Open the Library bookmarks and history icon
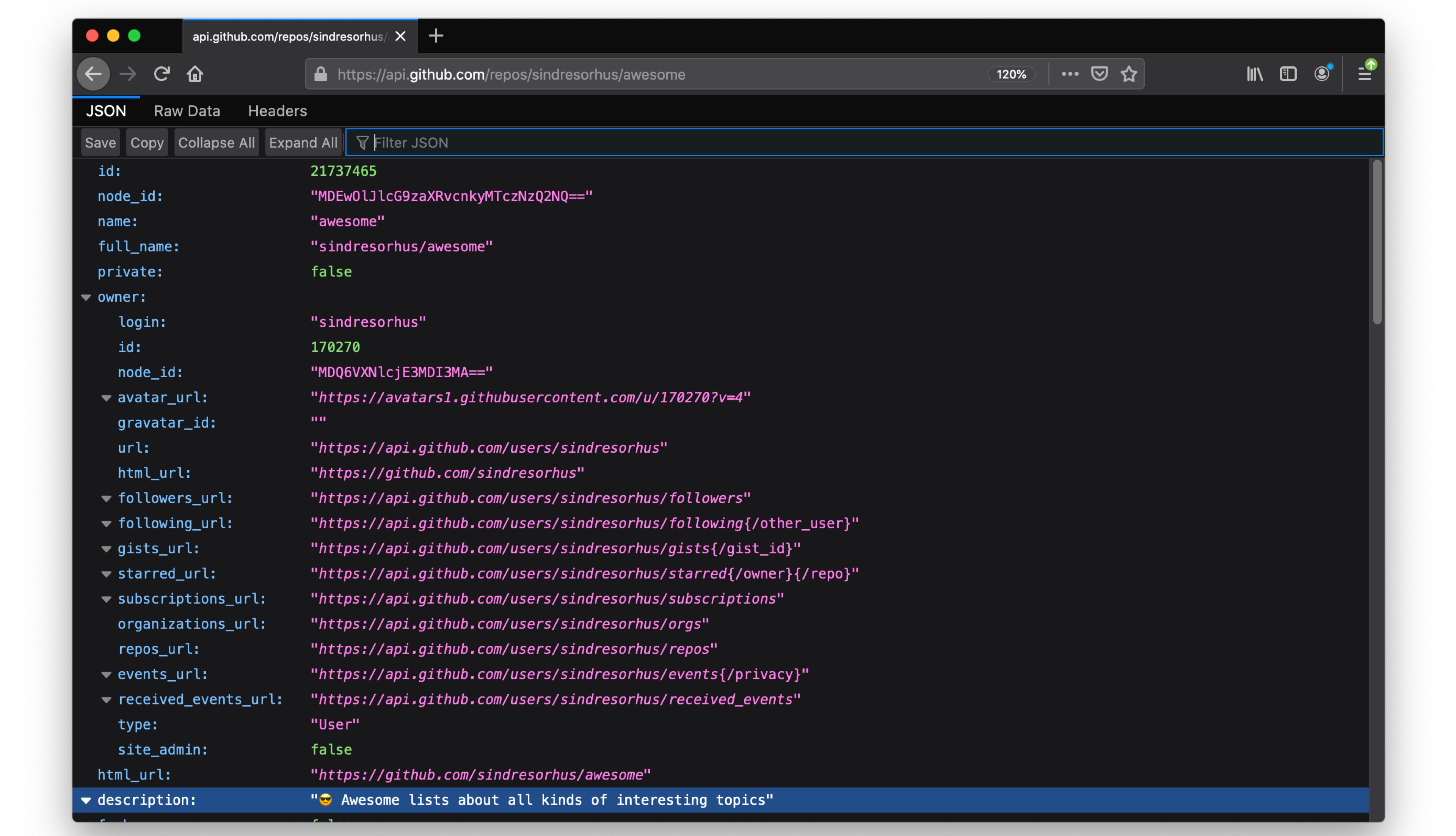The width and height of the screenshot is (1456, 836). (x=1255, y=74)
